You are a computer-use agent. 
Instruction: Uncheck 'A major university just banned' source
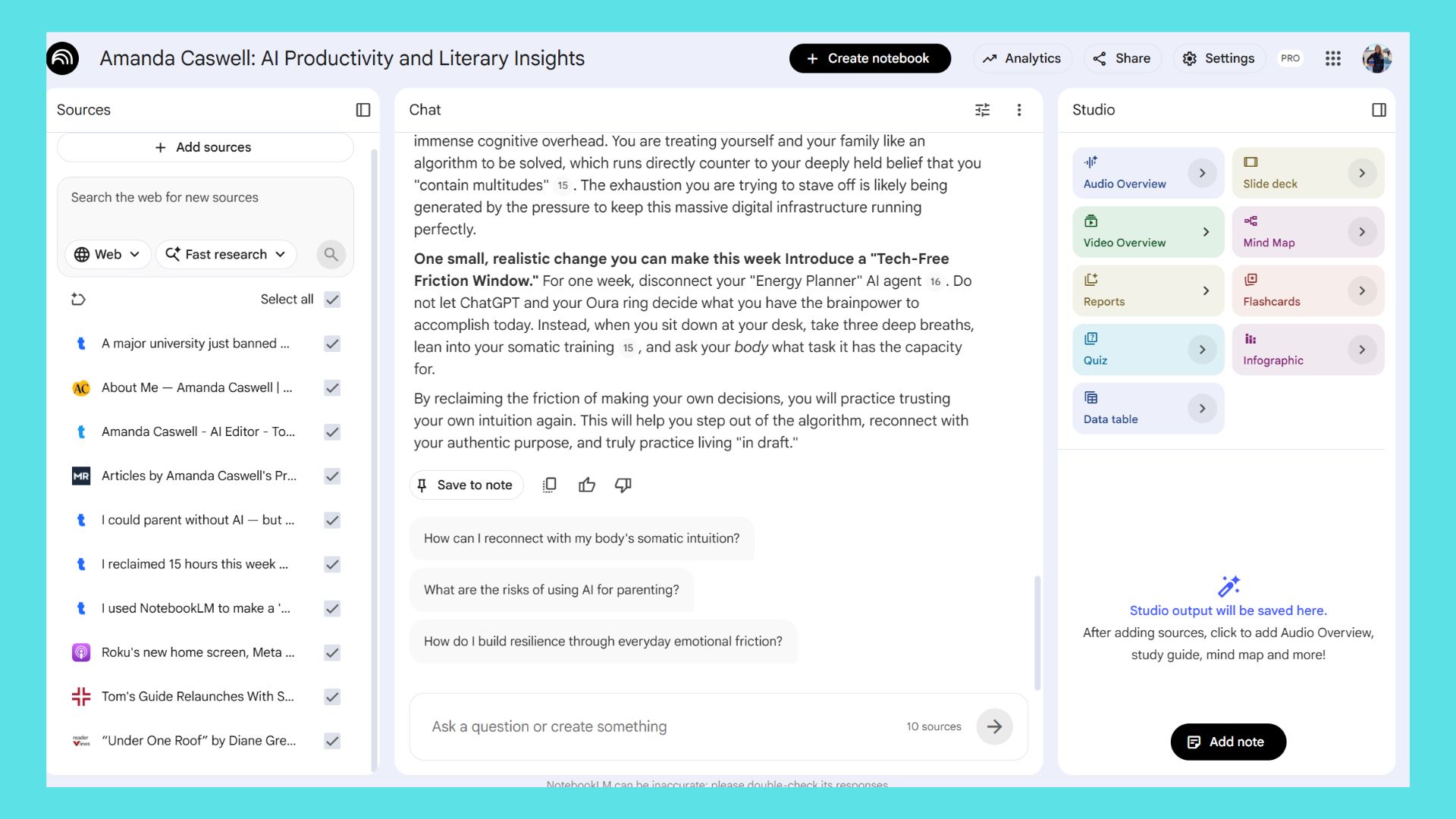coord(332,344)
